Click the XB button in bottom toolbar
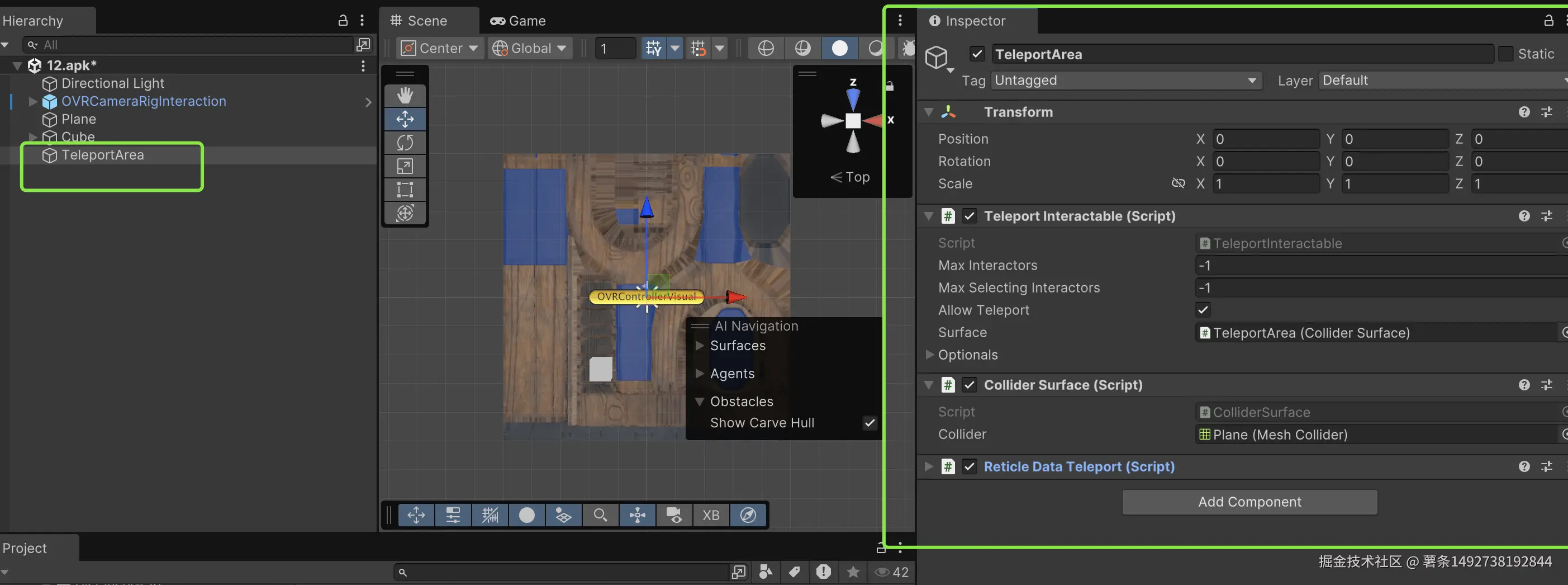Screen dimensions: 1568x585 coord(710,516)
